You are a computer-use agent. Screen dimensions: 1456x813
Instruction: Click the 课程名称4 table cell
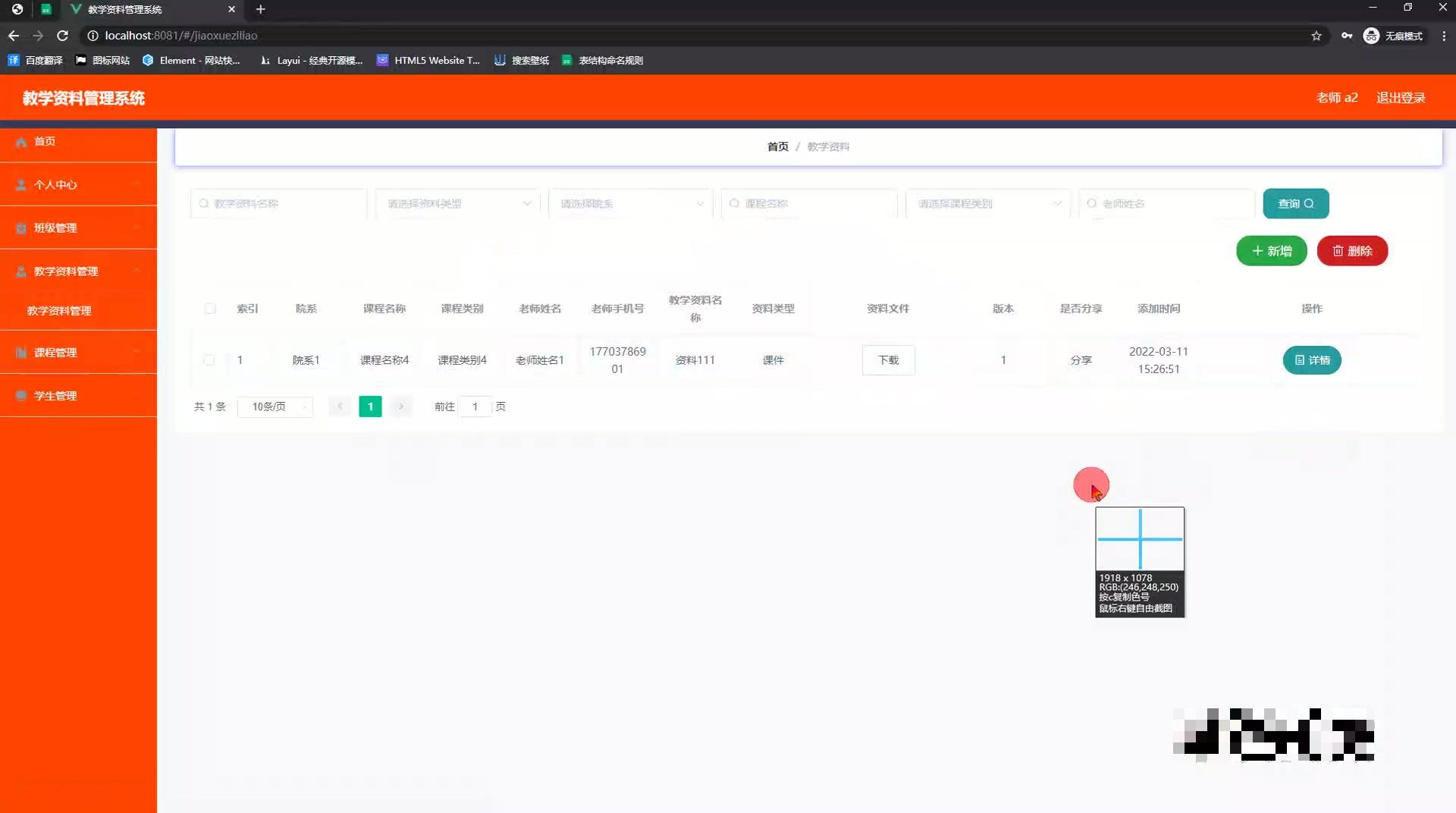(x=384, y=360)
